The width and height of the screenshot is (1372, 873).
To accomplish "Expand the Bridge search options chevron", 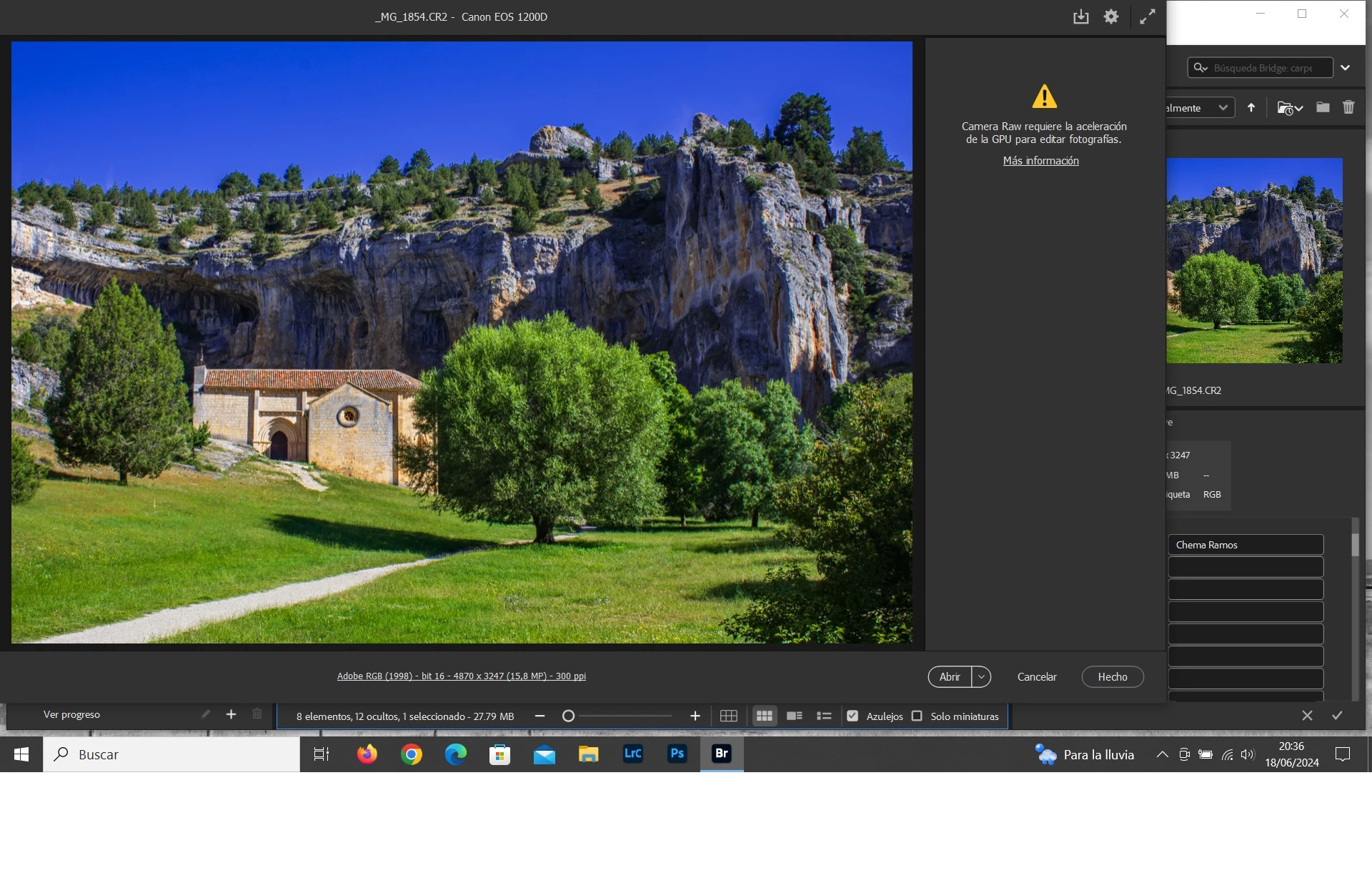I will (x=1345, y=68).
